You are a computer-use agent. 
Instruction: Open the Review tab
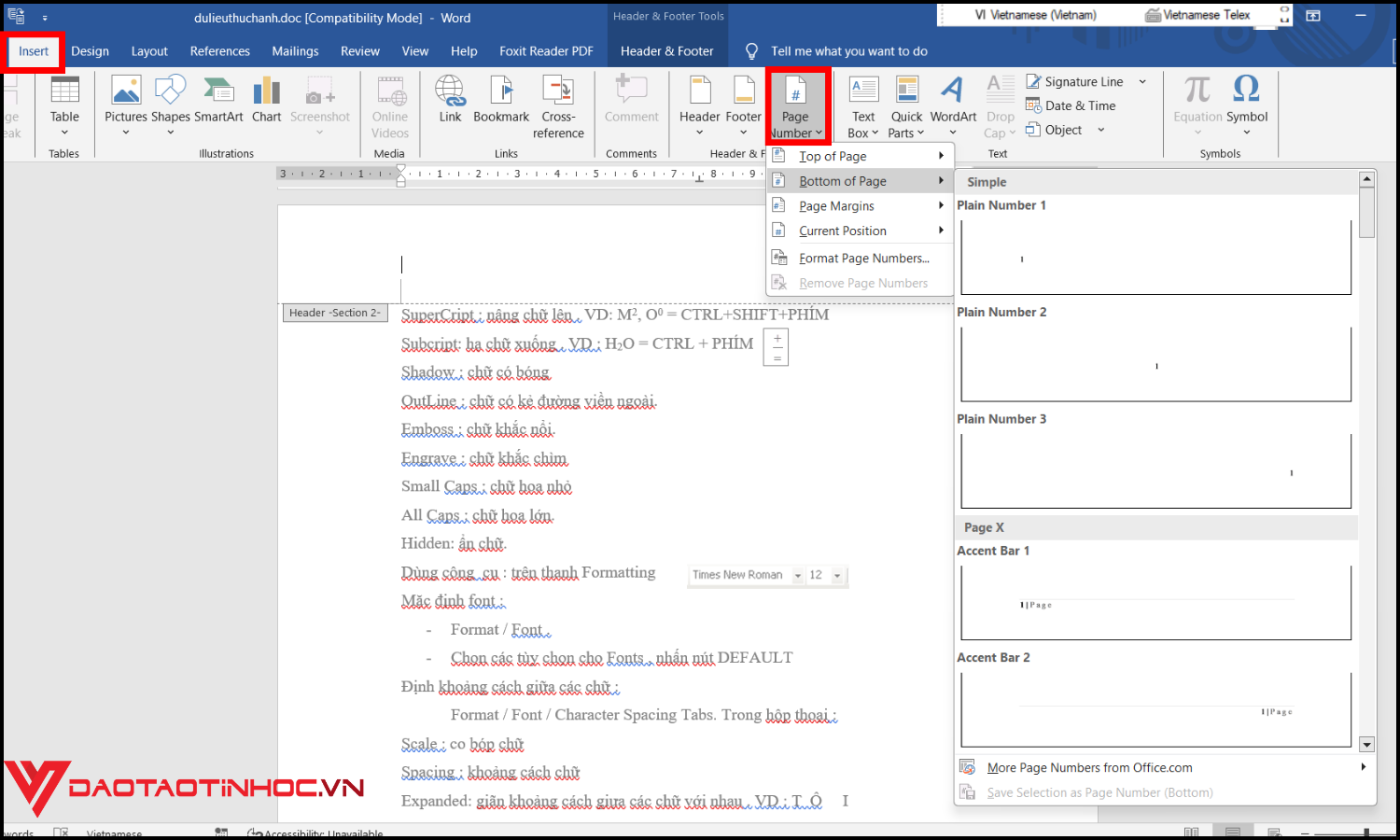click(x=360, y=51)
